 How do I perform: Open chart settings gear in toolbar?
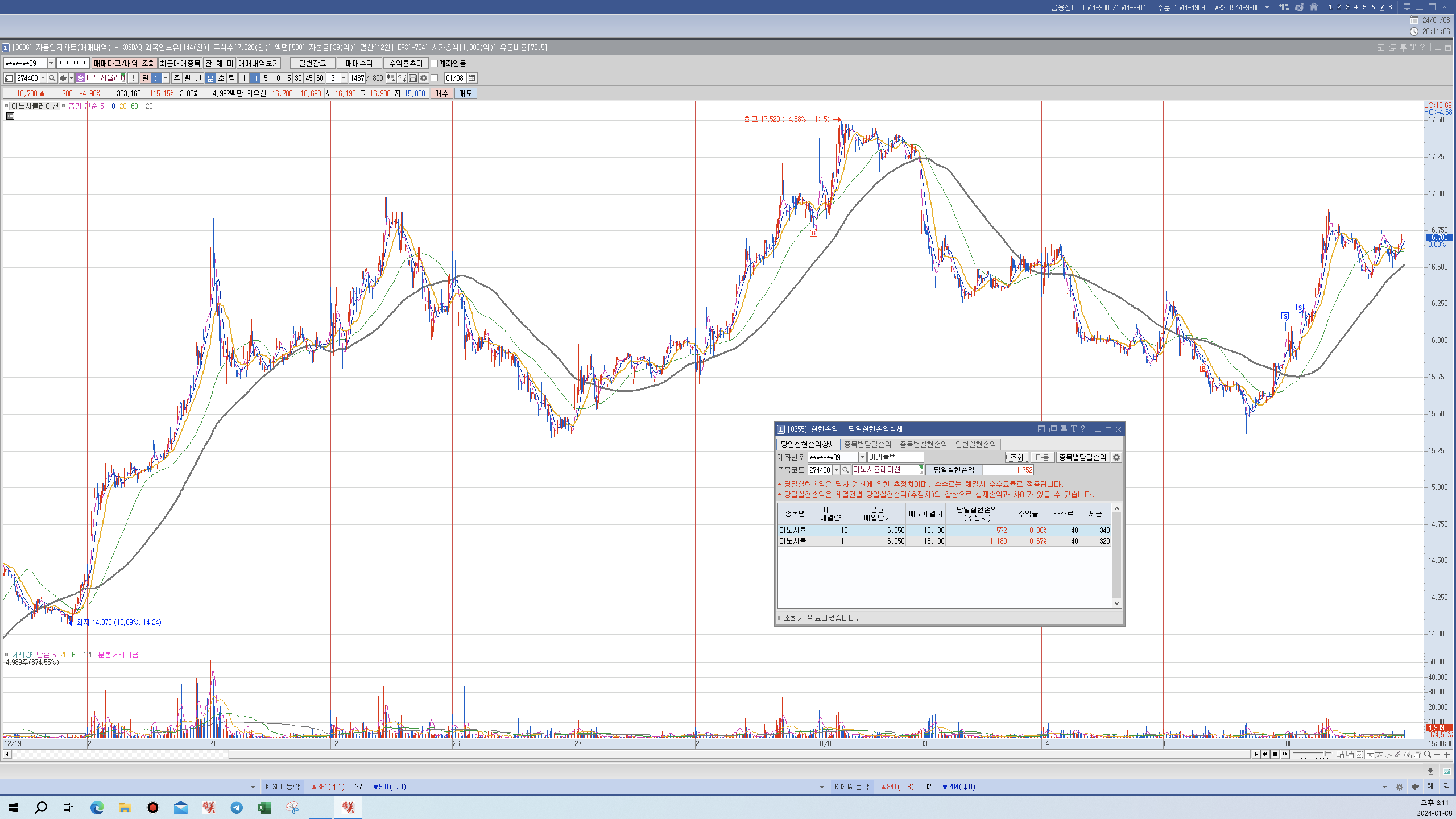423,78
